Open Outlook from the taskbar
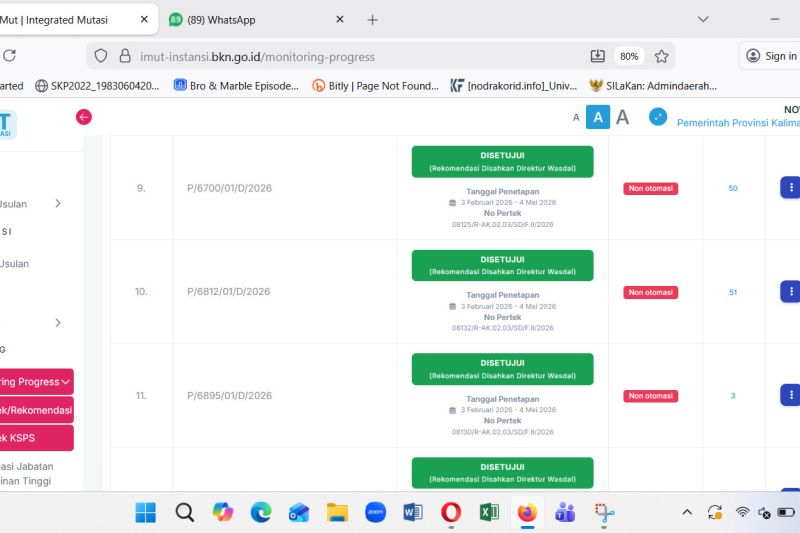This screenshot has height=533, width=800. (298, 513)
